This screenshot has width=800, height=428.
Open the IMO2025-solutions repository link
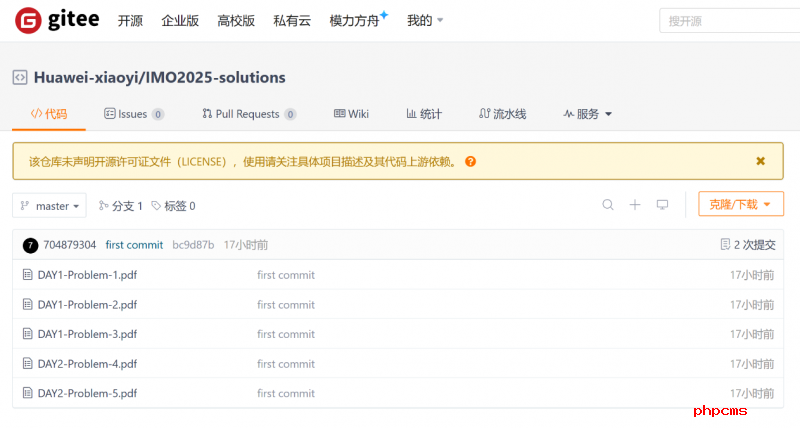[216, 78]
